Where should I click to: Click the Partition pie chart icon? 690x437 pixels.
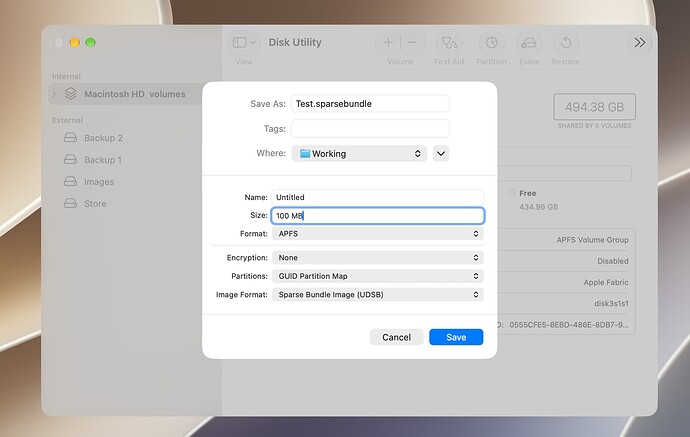coord(492,43)
